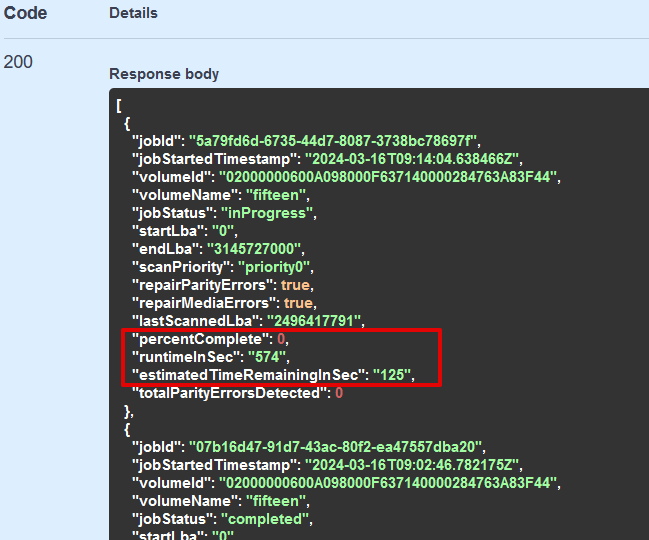Select the 'Code' column header
The image size is (649, 540).
click(25, 13)
